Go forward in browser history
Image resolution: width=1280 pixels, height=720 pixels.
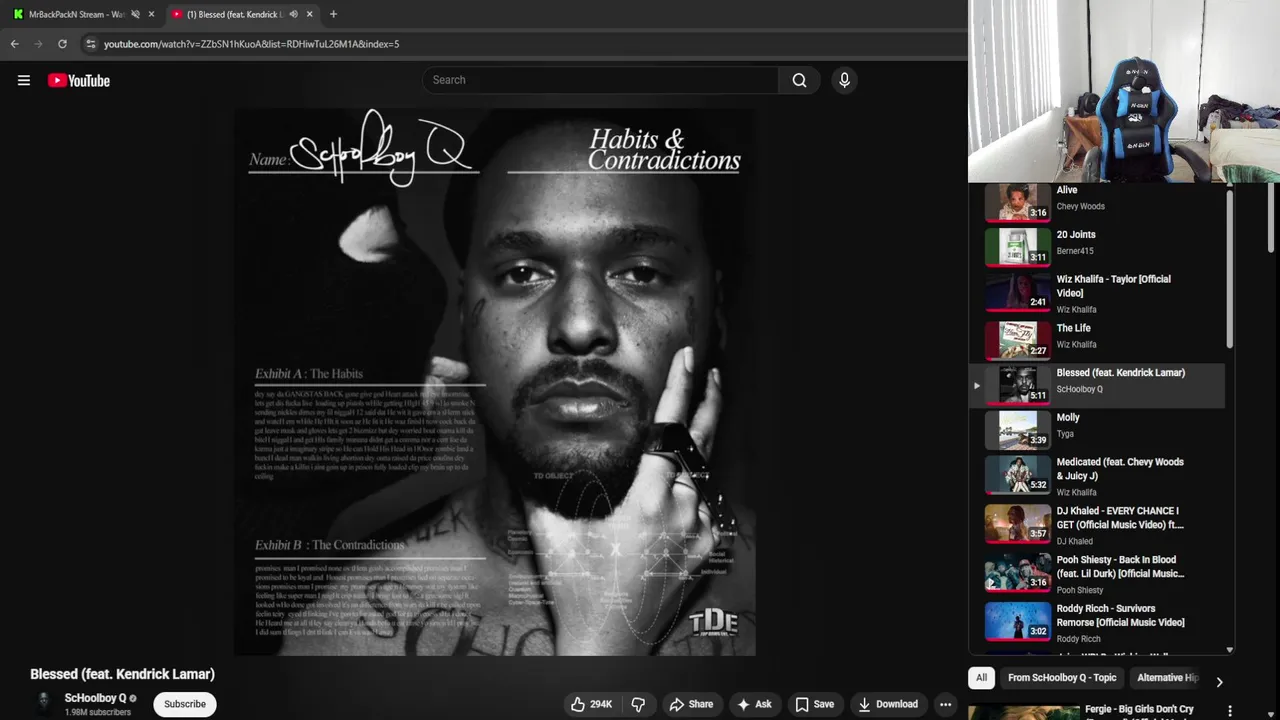coord(38,44)
